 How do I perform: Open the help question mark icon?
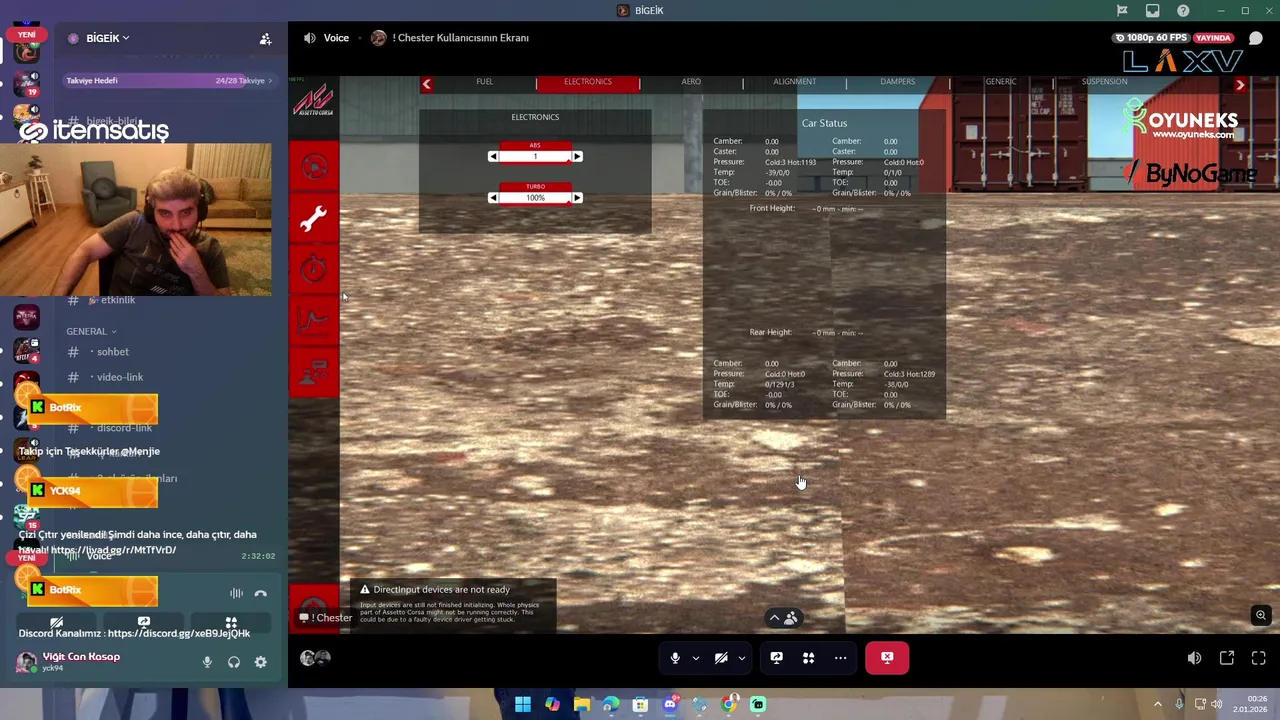(1183, 11)
